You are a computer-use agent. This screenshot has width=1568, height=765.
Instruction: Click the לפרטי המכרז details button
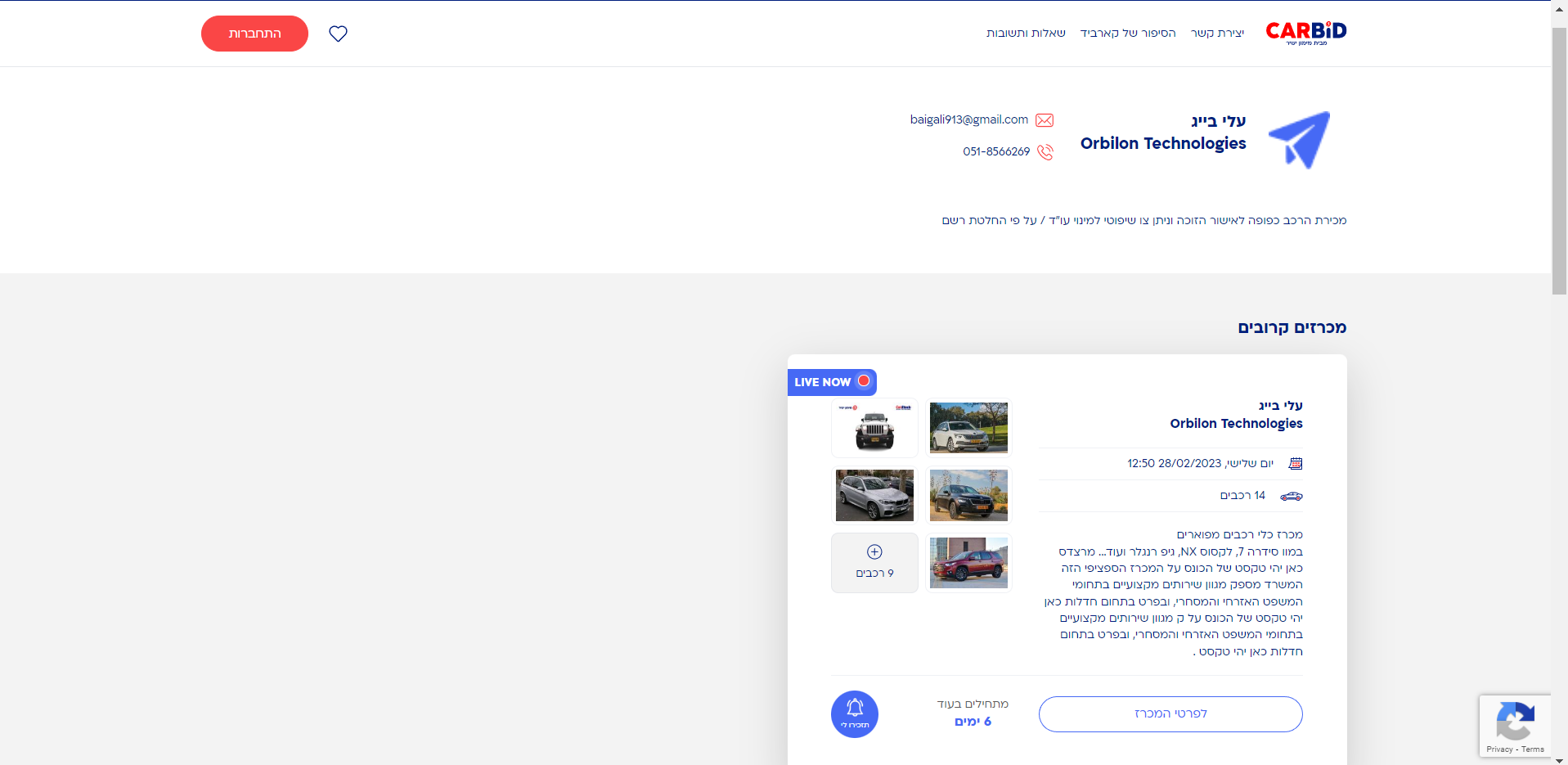(1170, 714)
